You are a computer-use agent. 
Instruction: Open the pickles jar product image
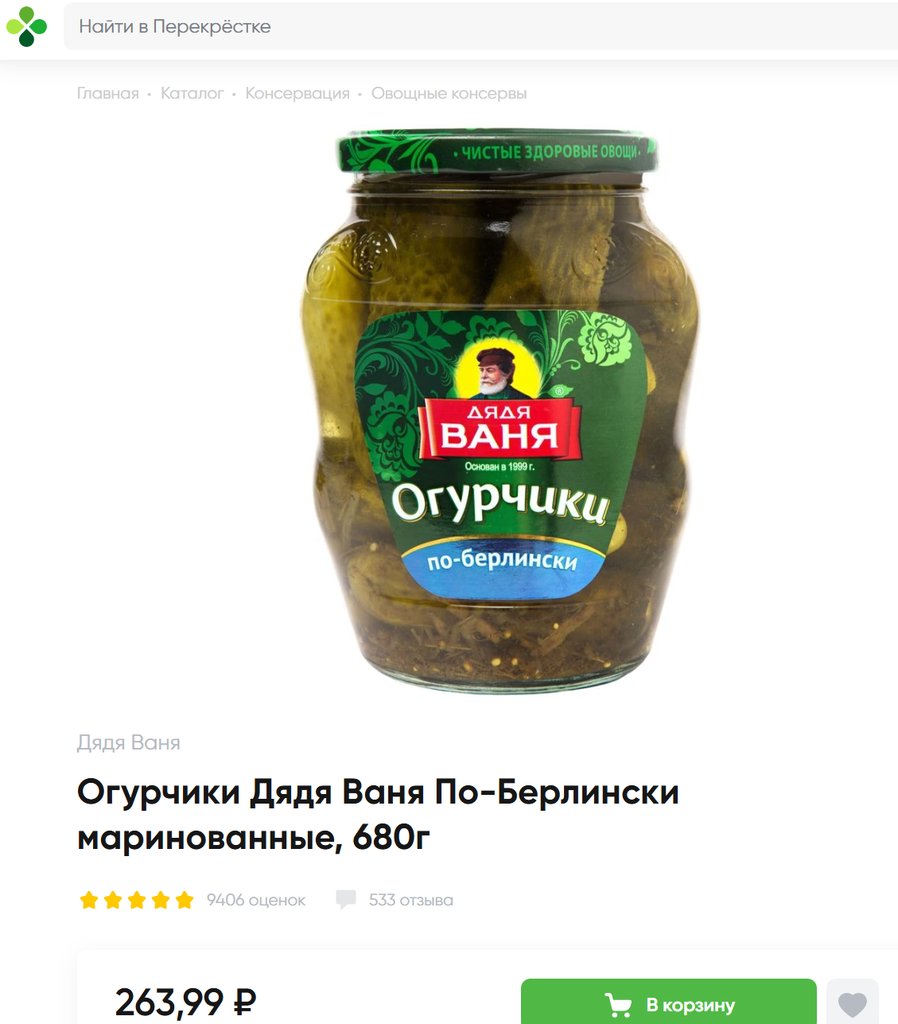tap(498, 410)
